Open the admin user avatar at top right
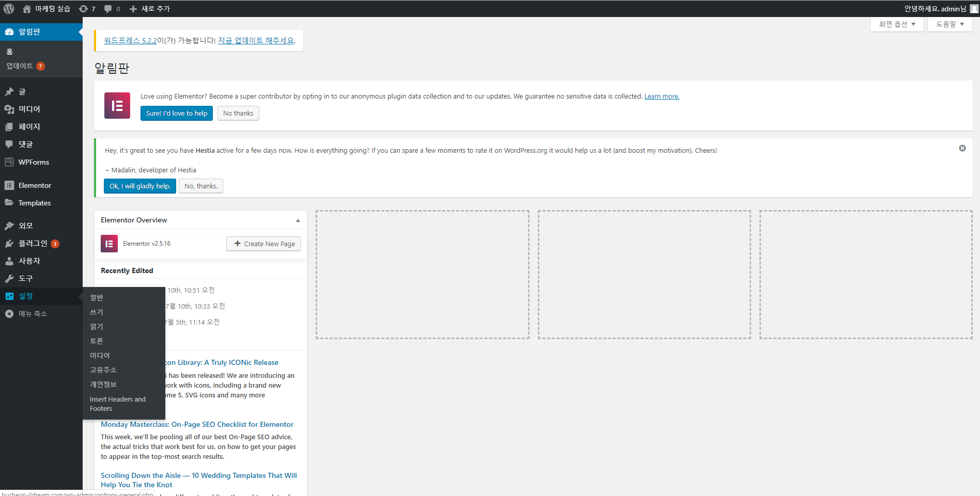Viewport: 980px width, 496px height. pyautogui.click(x=974, y=9)
